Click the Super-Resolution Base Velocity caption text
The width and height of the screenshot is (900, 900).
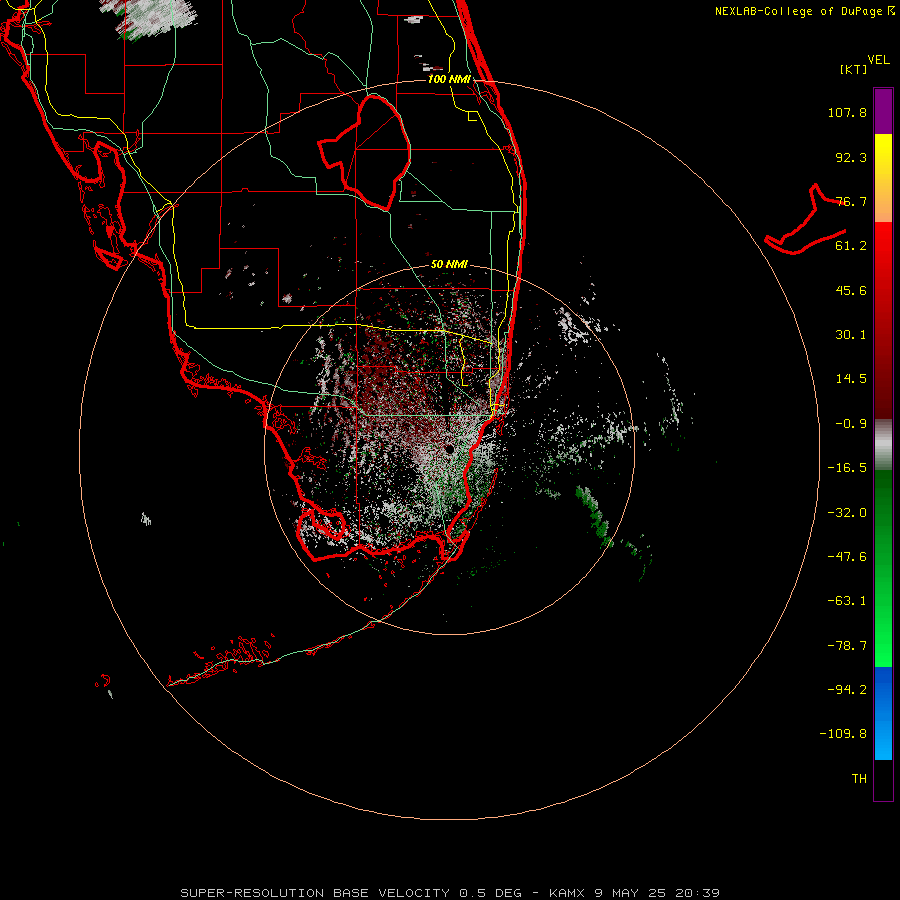(449, 893)
